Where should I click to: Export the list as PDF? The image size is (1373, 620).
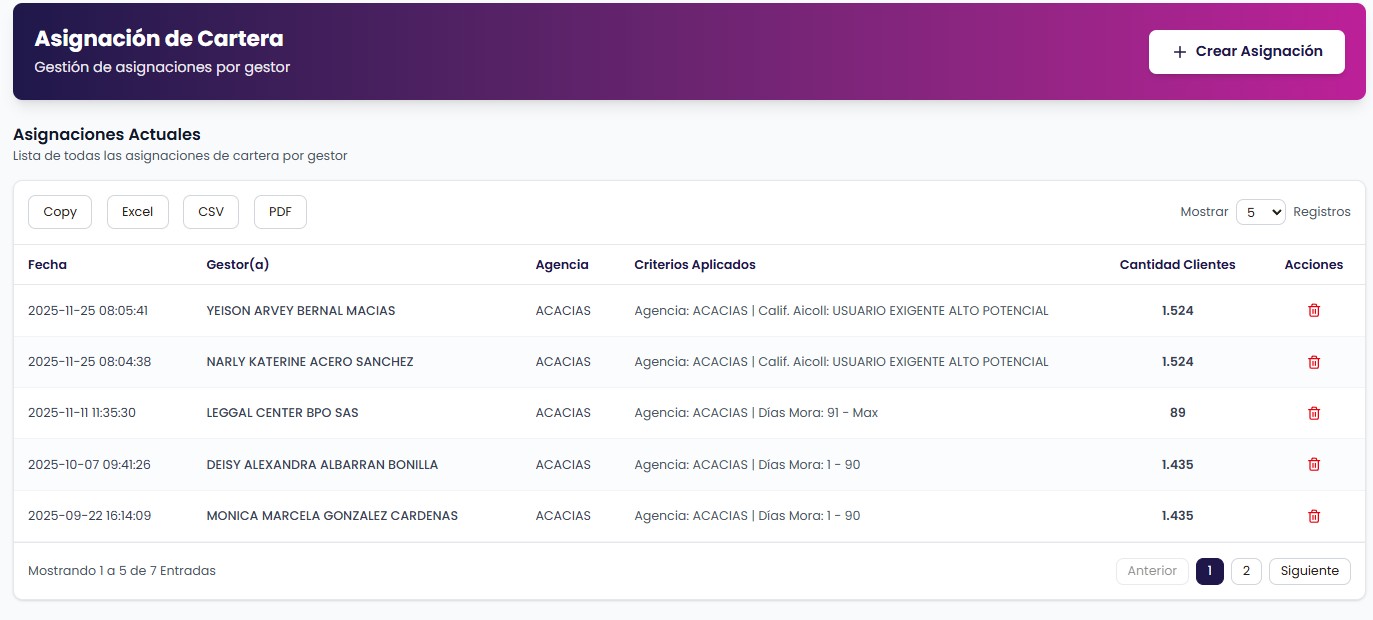280,212
